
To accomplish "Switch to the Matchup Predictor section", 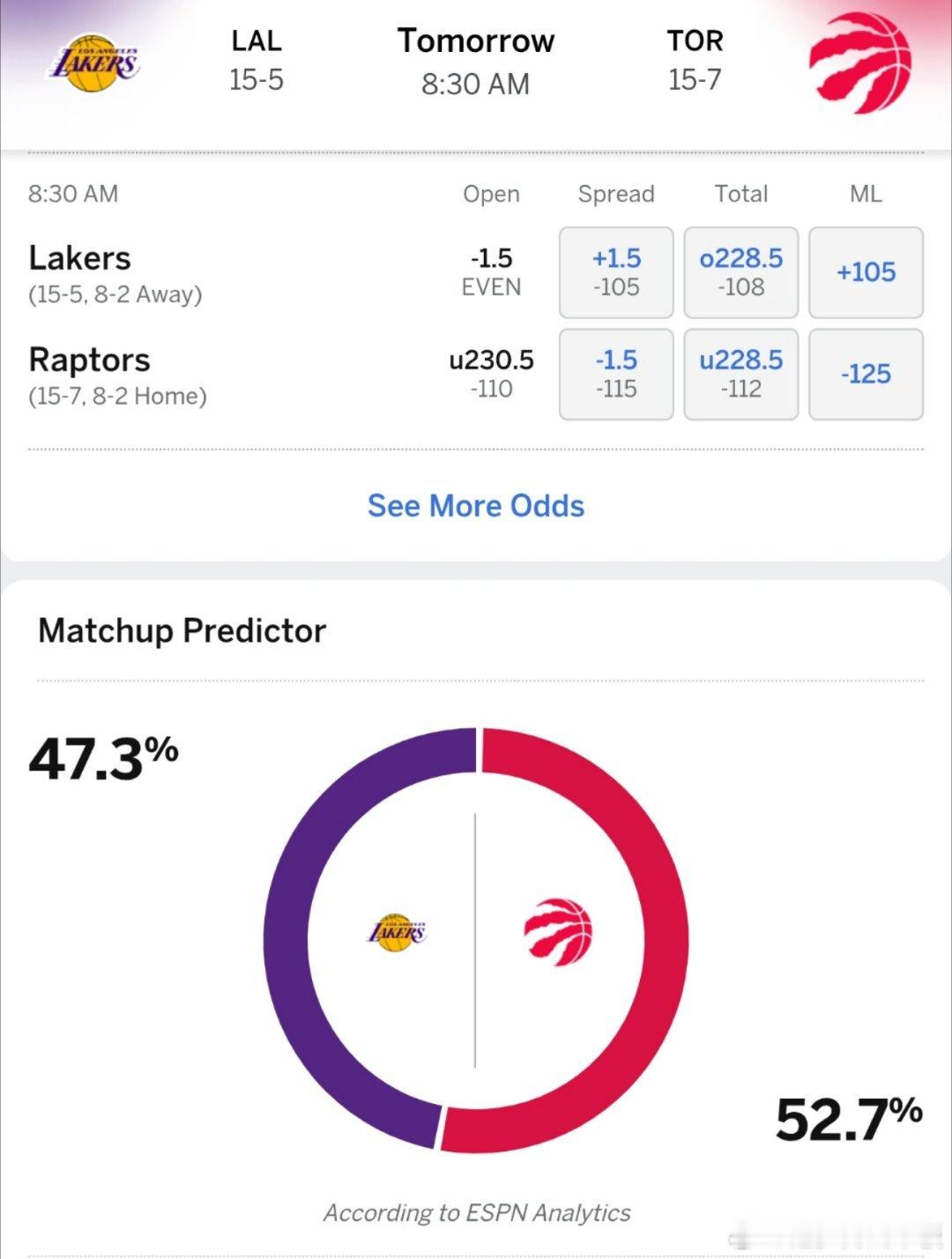I will tap(181, 630).
